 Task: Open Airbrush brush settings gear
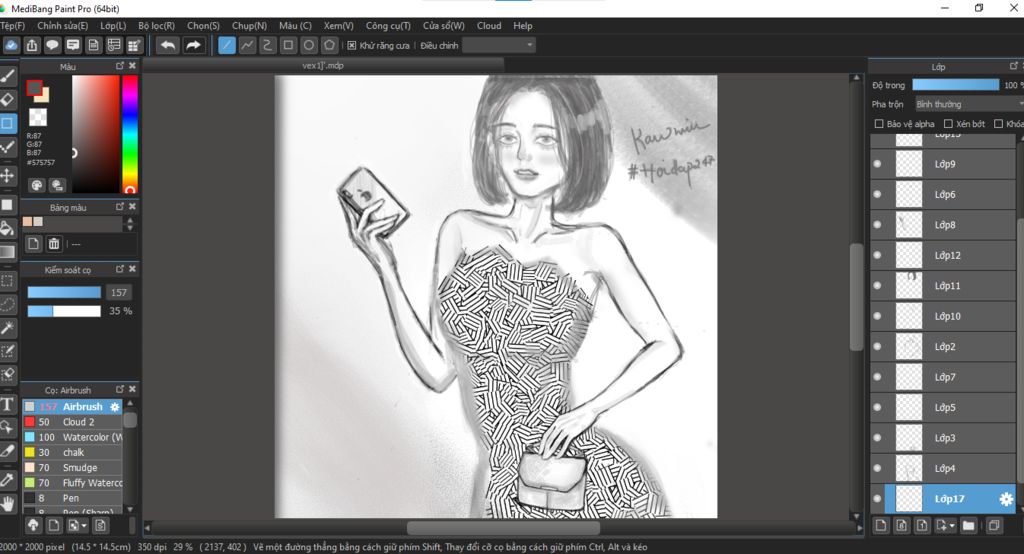(x=114, y=406)
